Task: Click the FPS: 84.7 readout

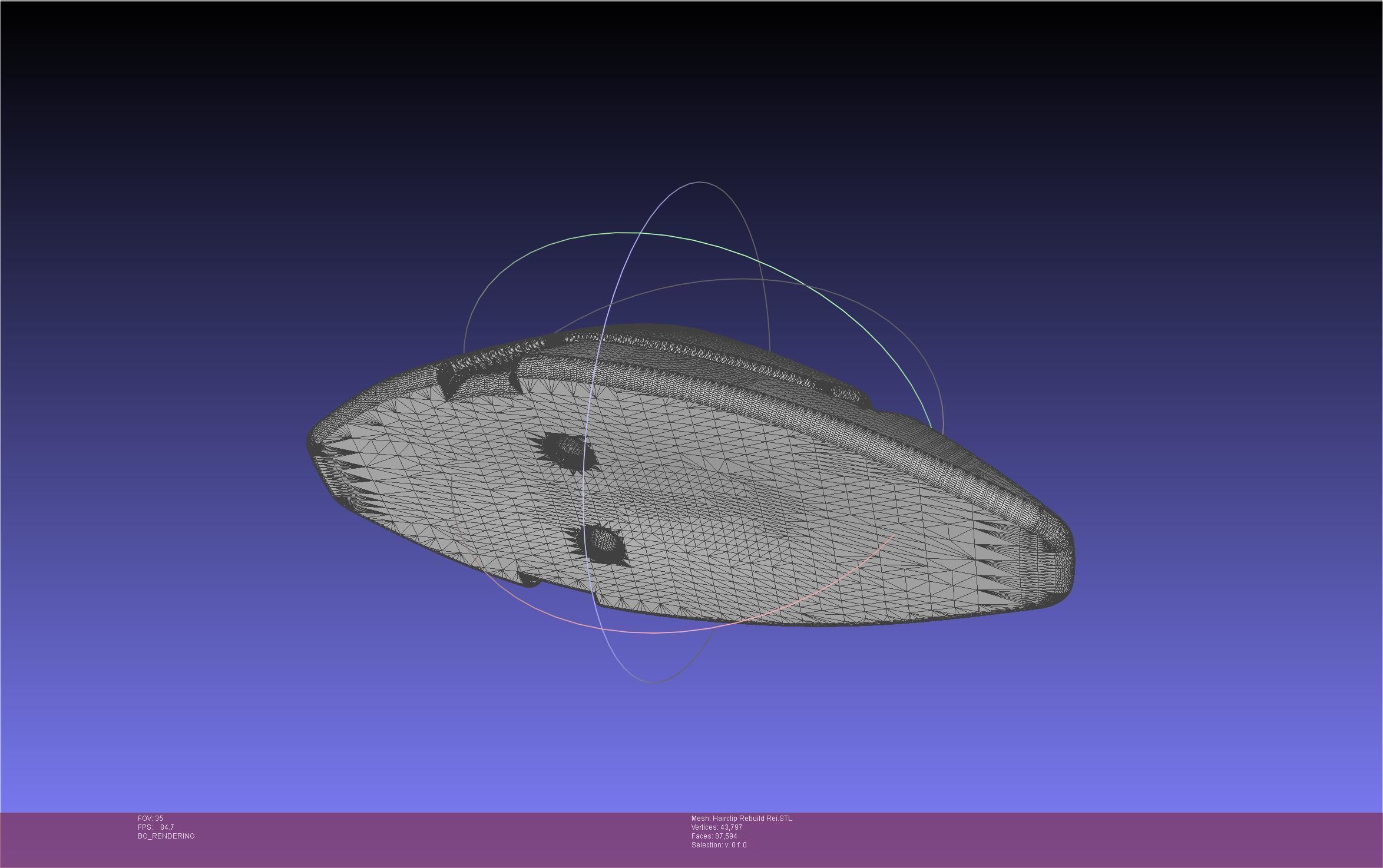Action: point(155,827)
